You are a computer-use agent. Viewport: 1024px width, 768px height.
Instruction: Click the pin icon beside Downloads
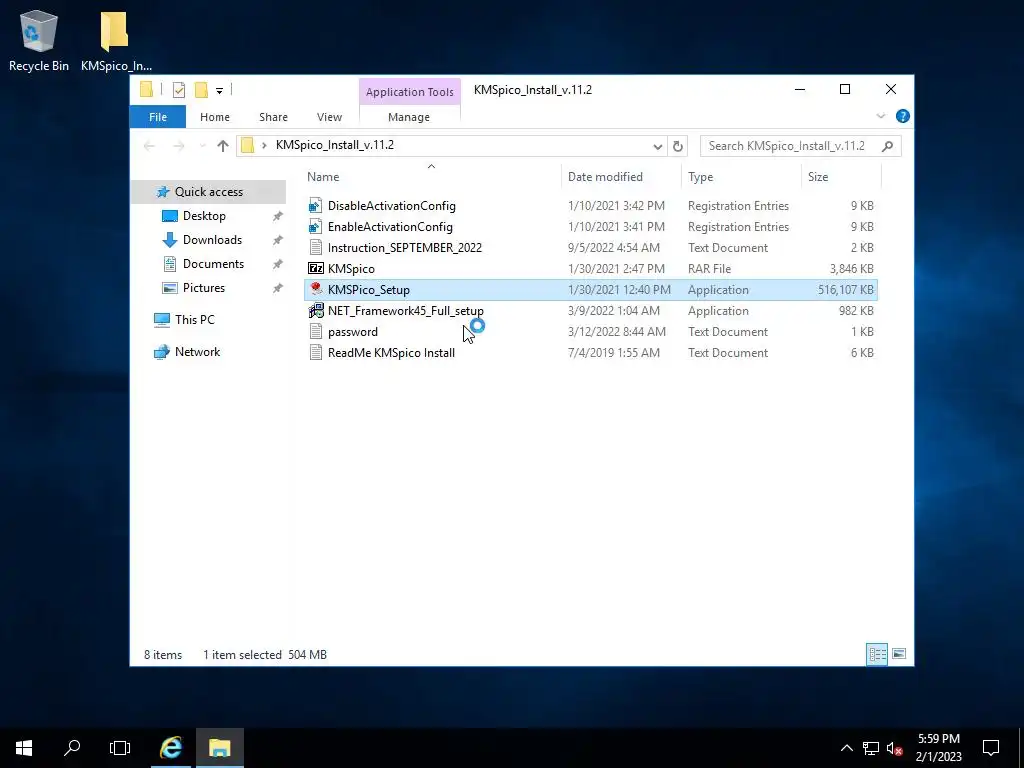pos(278,240)
